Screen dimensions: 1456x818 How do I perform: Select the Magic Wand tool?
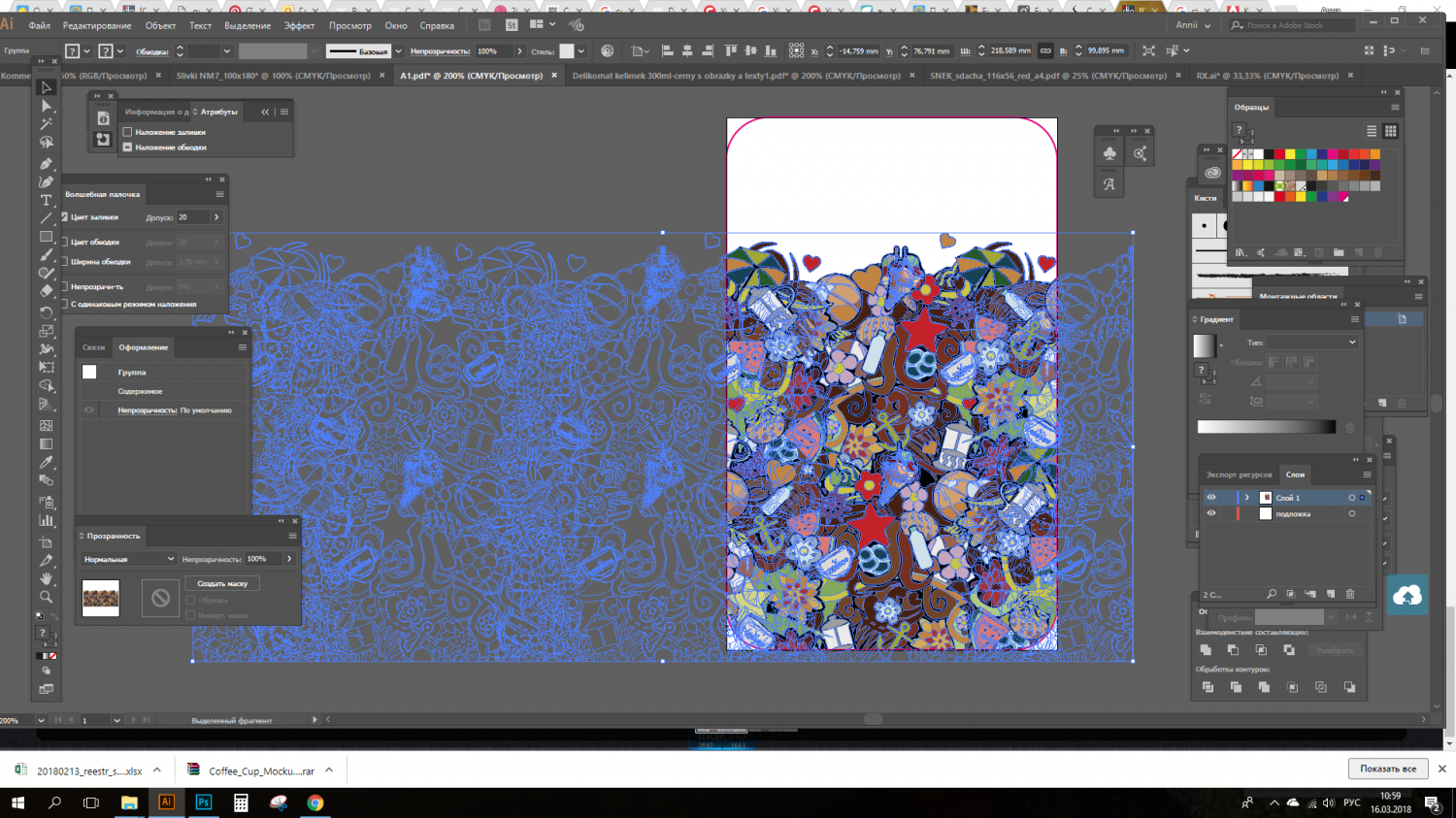pos(46,124)
